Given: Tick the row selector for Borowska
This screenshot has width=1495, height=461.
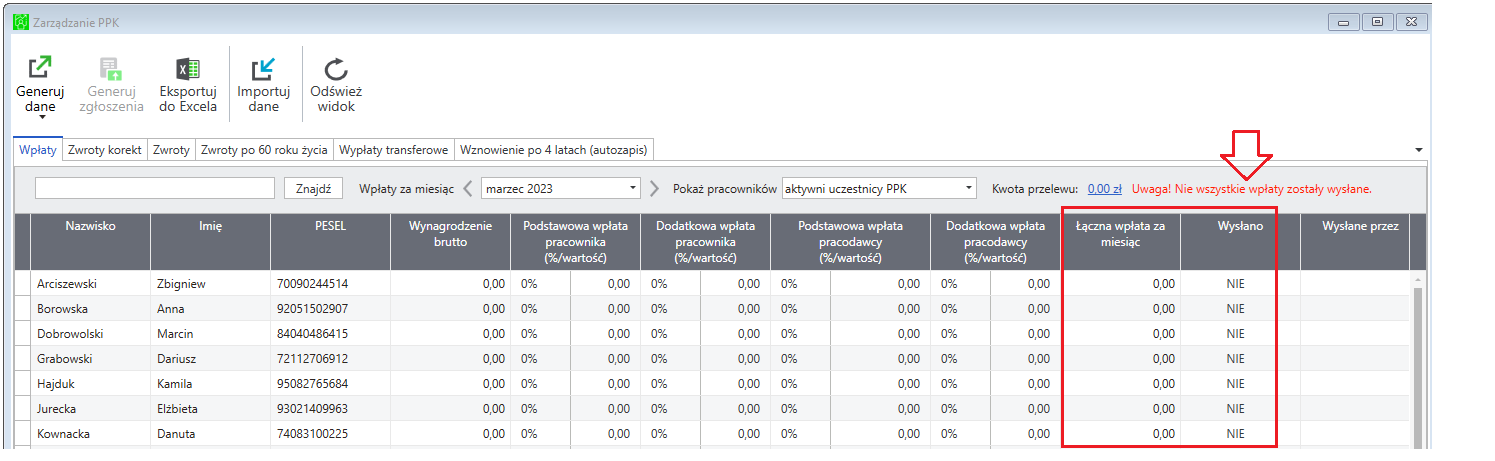Looking at the screenshot, I should point(22,309).
